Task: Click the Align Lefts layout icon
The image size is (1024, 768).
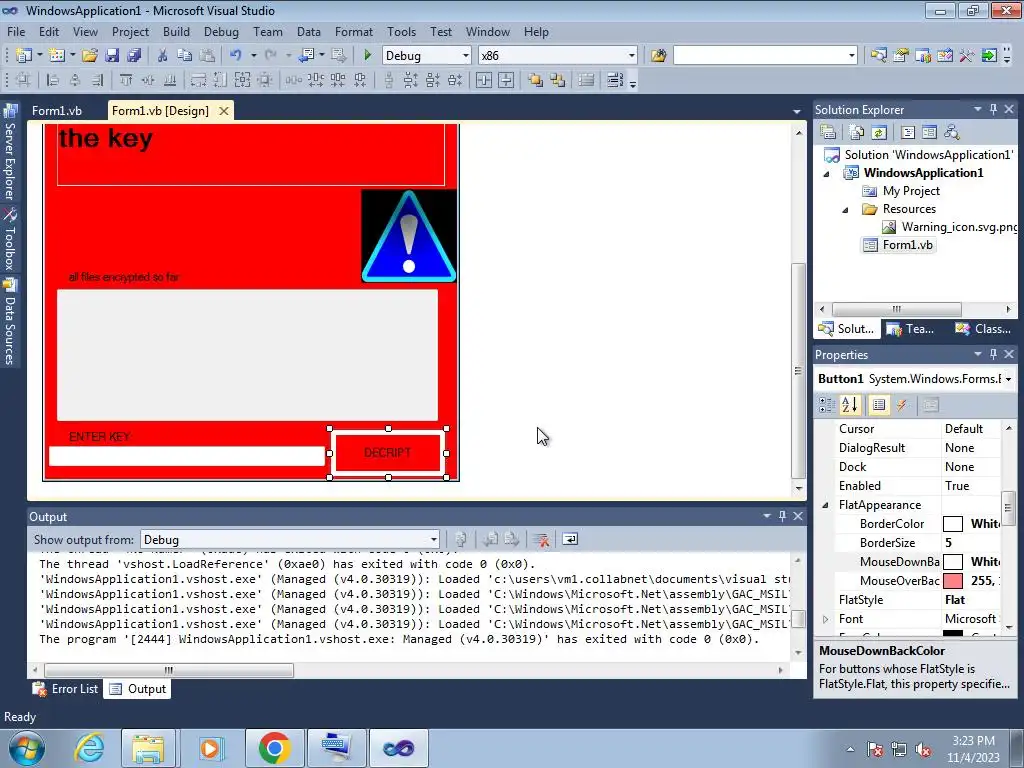Action: pos(53,80)
